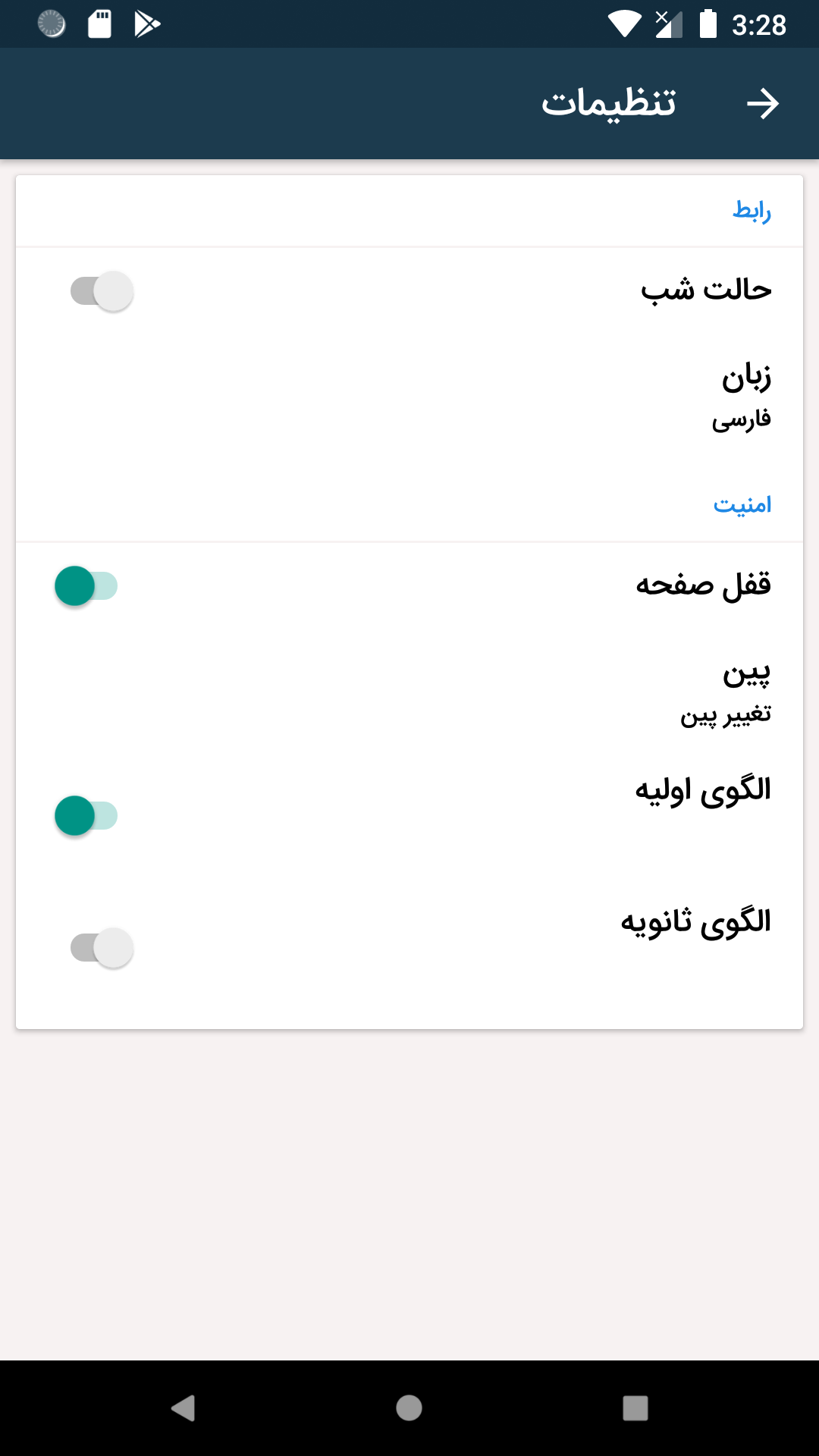This screenshot has width=819, height=1456.
Task: Tap the Wi-Fi signal status icon
Action: coord(624,24)
